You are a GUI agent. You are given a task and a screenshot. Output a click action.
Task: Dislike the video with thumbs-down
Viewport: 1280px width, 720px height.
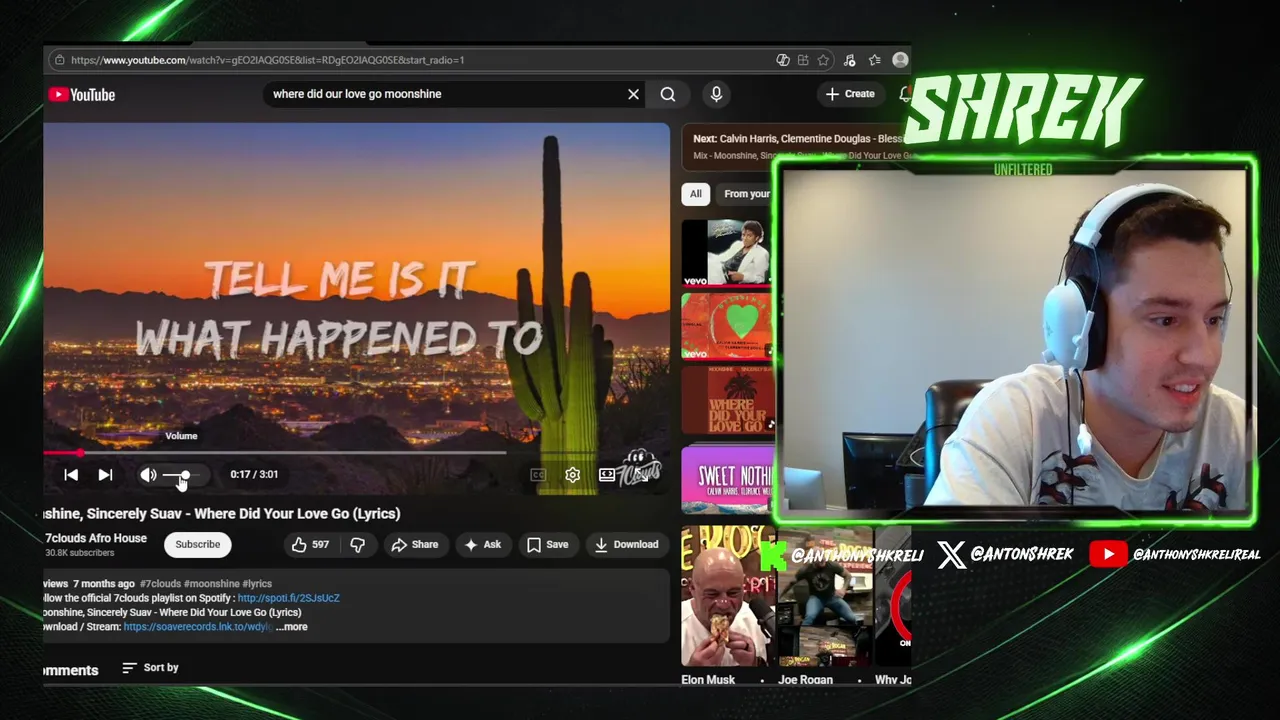click(x=357, y=544)
